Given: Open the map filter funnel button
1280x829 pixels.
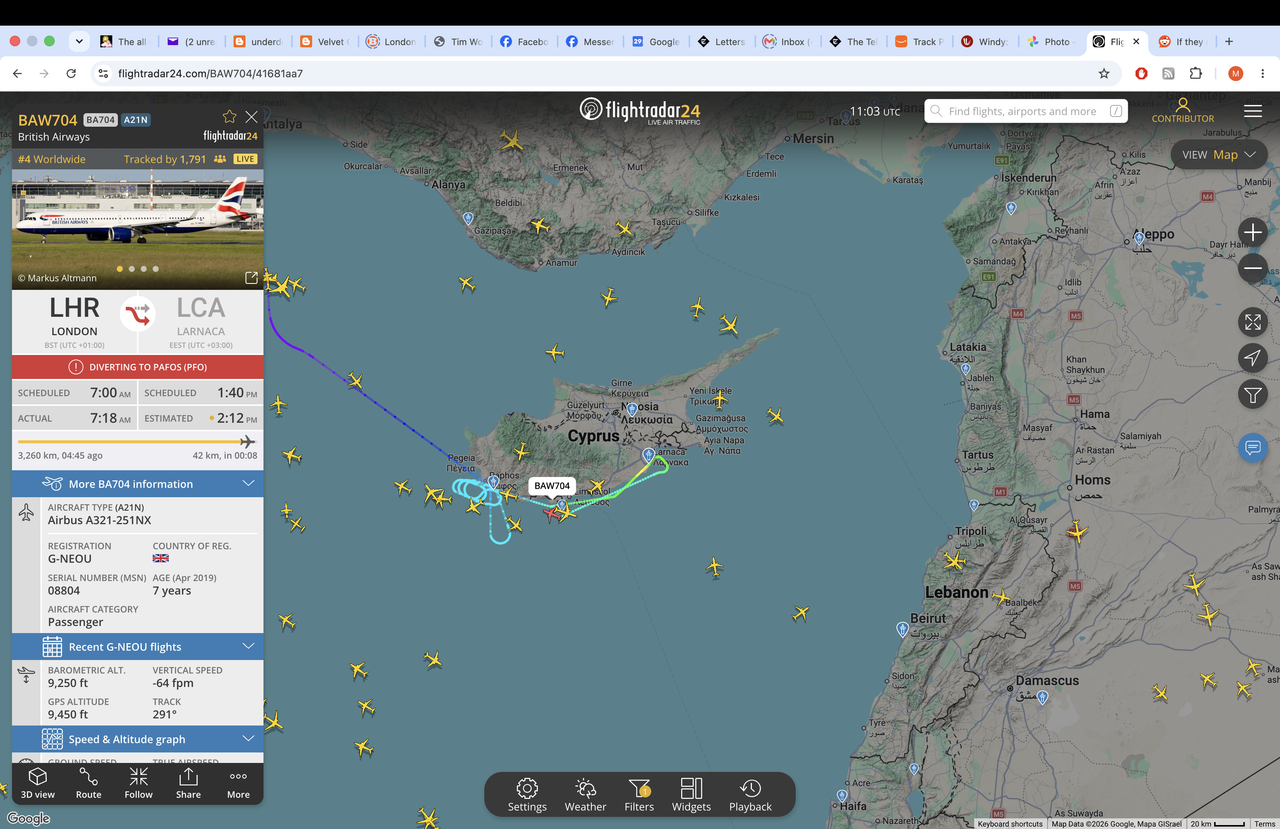Looking at the screenshot, I should point(1253,395).
